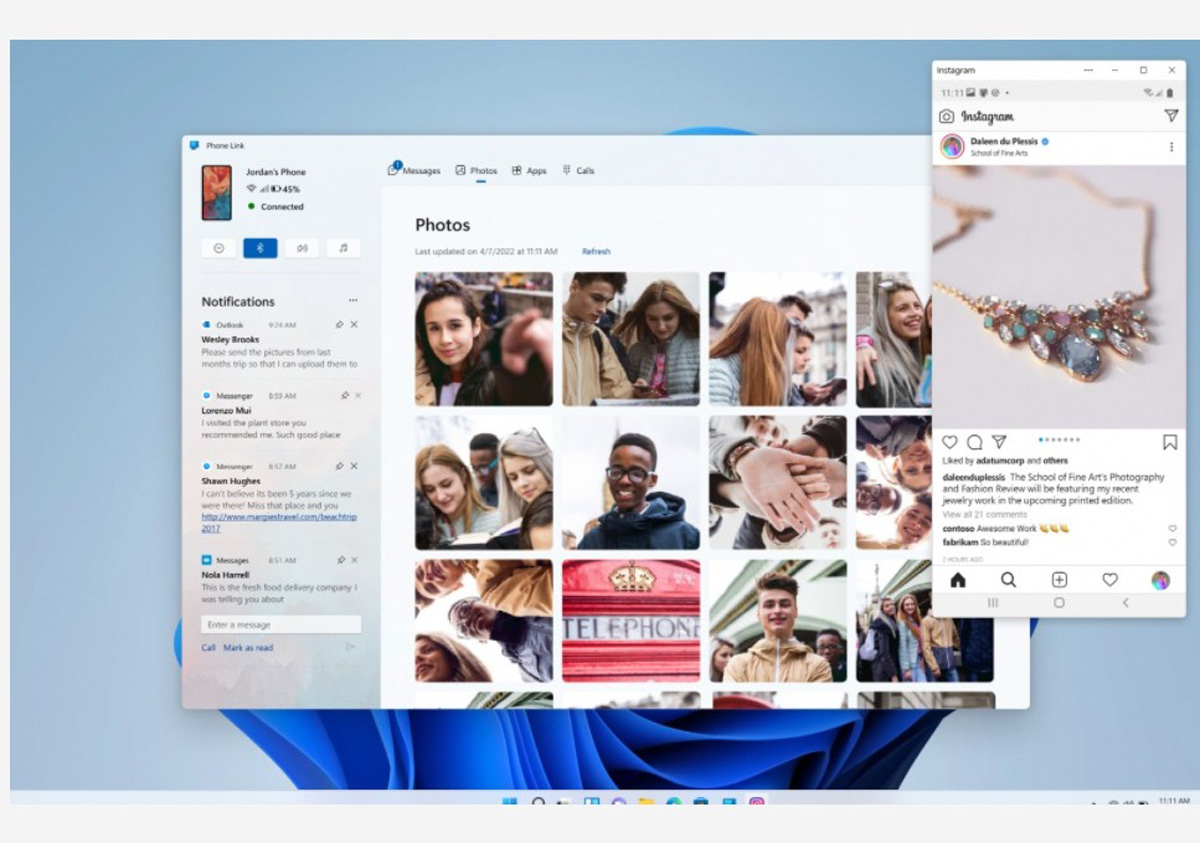Viewport: 1200px width, 843px height.
Task: Open Wesley Brooks Outlook notification text
Action: point(280,358)
